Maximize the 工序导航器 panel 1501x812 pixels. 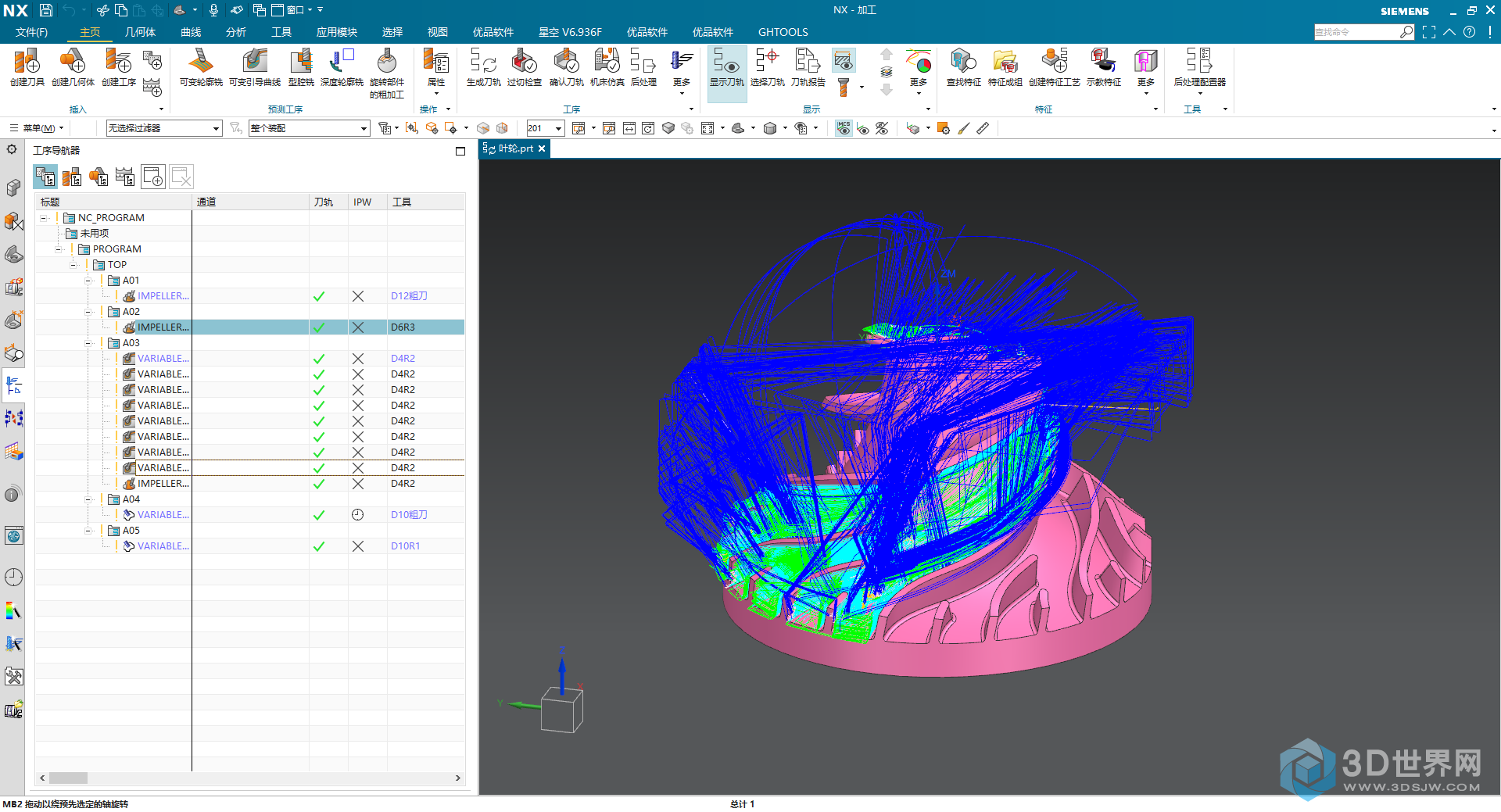click(x=460, y=151)
